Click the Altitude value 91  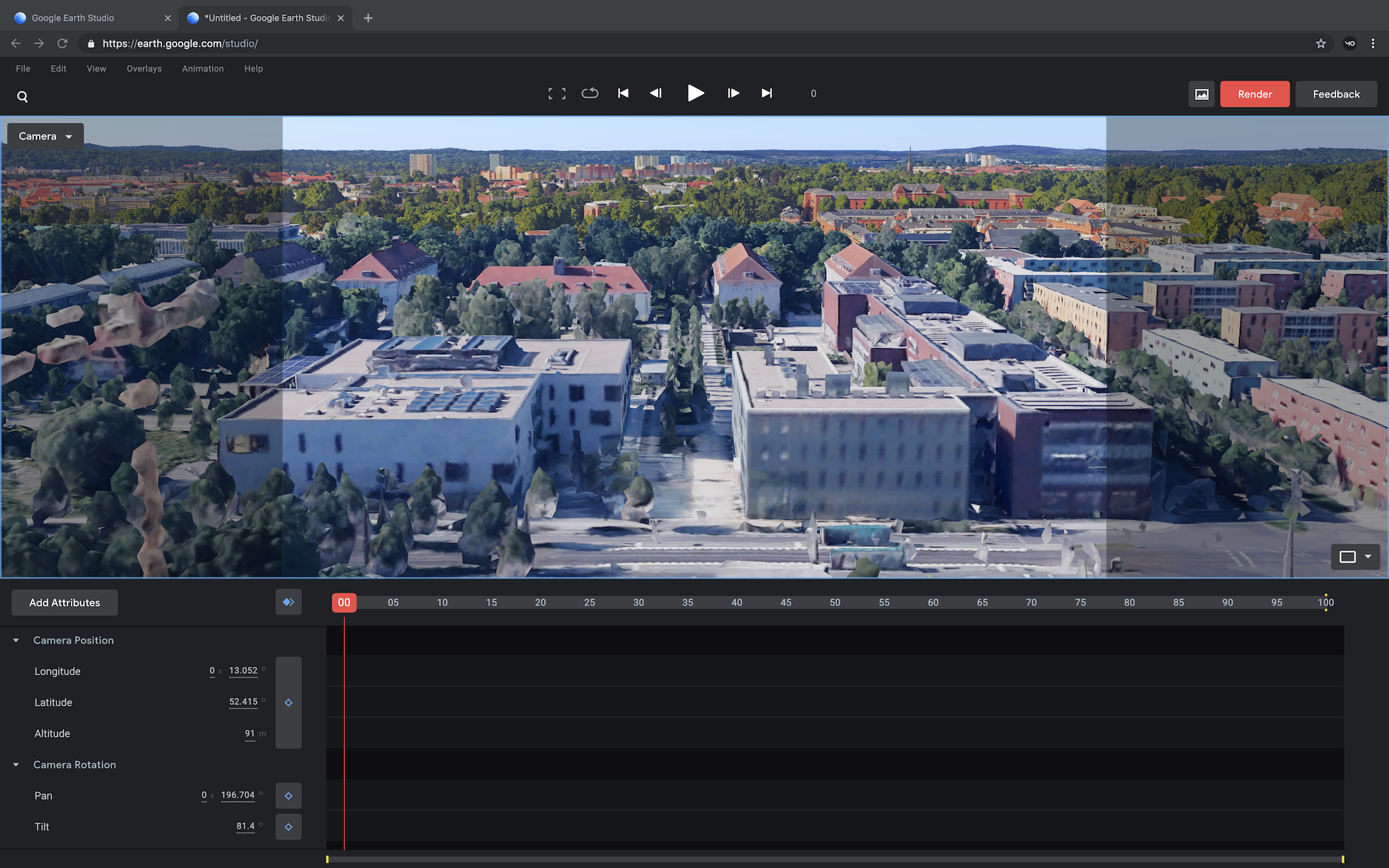[250, 733]
